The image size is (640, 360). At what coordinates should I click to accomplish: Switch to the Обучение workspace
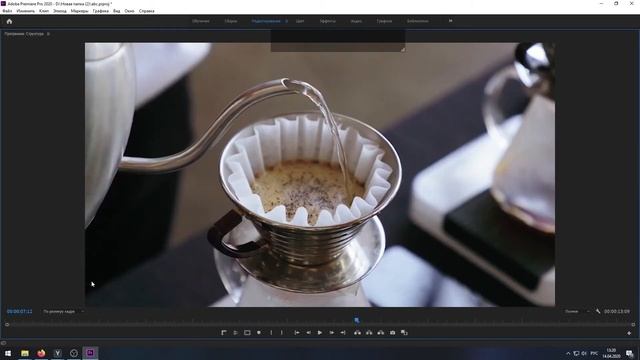pyautogui.click(x=200, y=21)
